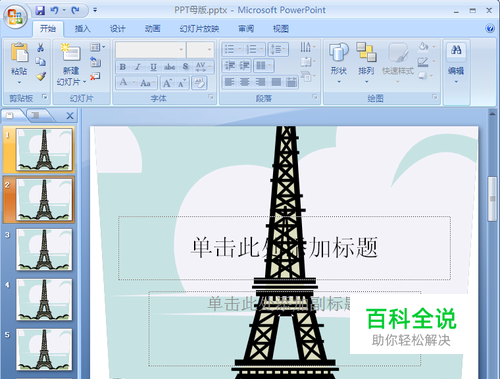This screenshot has width=500, height=379.
Task: Open shape outline pen color
Action: coord(427,61)
